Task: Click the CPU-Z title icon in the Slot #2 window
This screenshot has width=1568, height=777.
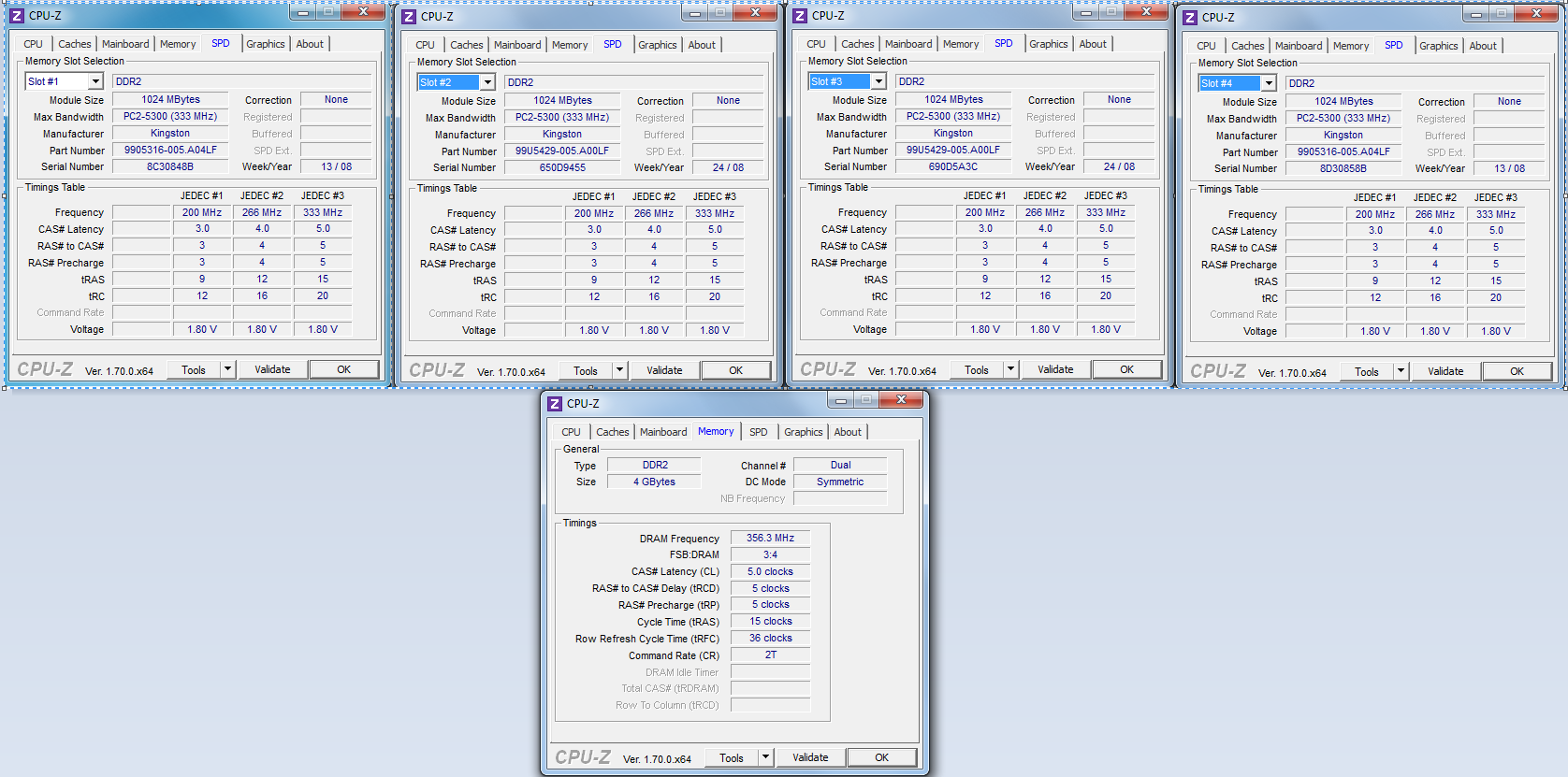Action: [409, 17]
